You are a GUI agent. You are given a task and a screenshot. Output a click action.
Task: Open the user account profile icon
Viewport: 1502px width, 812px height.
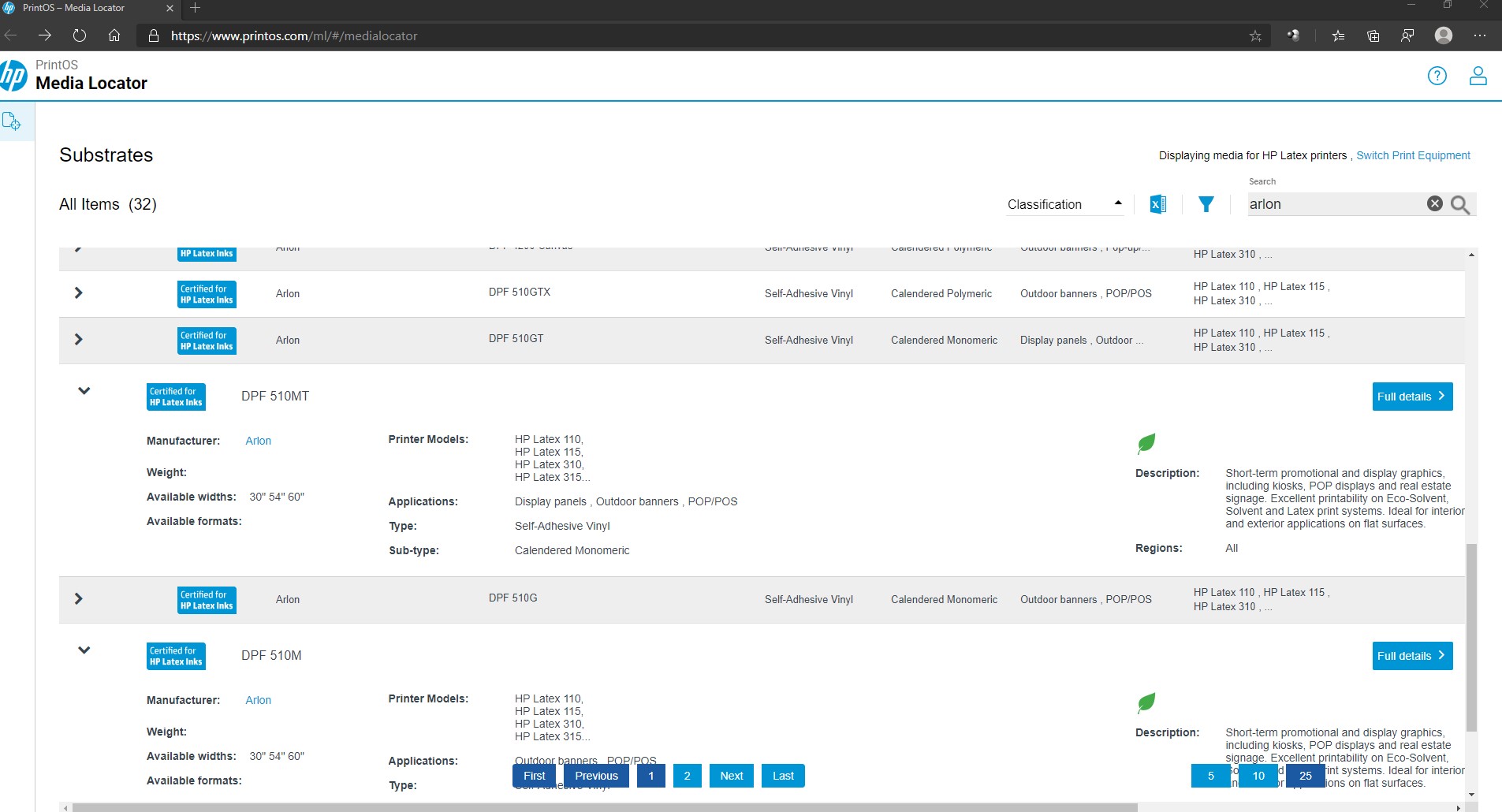pyautogui.click(x=1478, y=76)
